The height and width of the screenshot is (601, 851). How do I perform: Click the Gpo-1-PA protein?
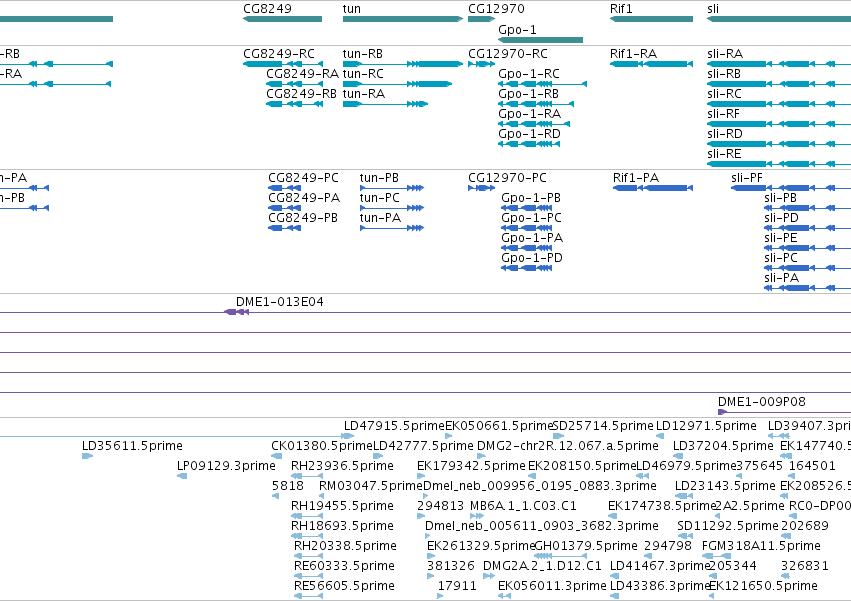(526, 249)
